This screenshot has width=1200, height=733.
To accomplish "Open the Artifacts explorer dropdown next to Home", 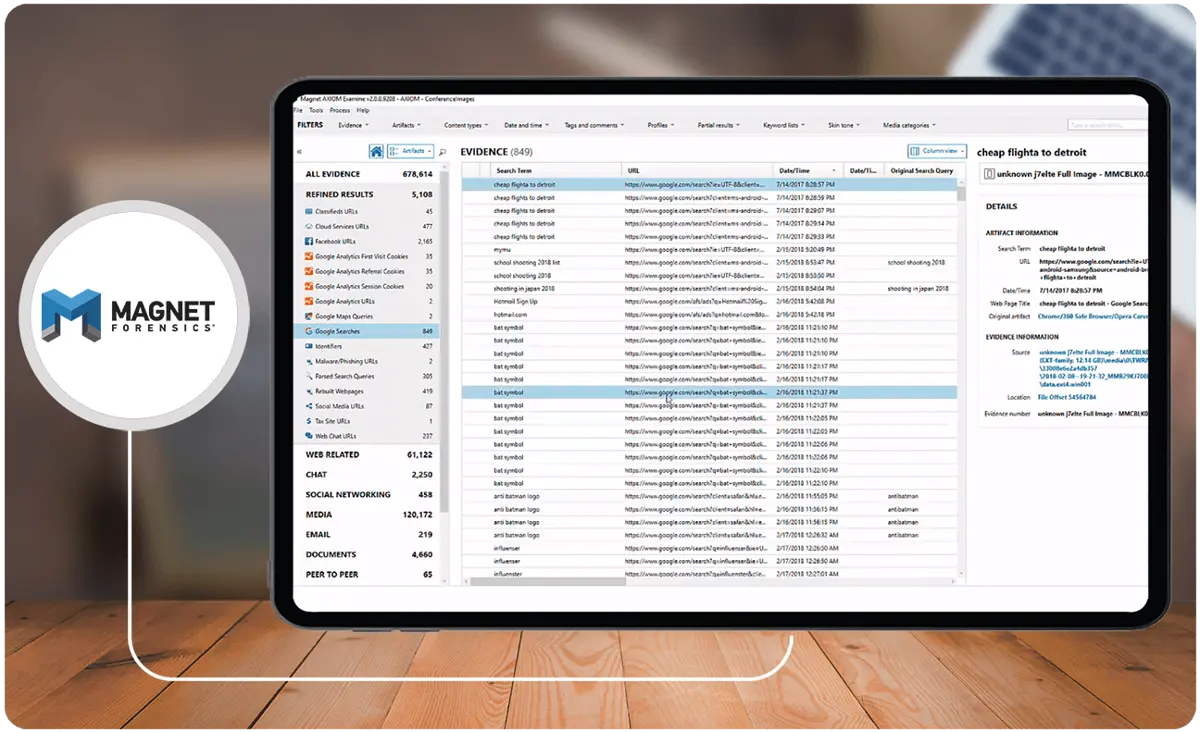I will click(x=410, y=152).
